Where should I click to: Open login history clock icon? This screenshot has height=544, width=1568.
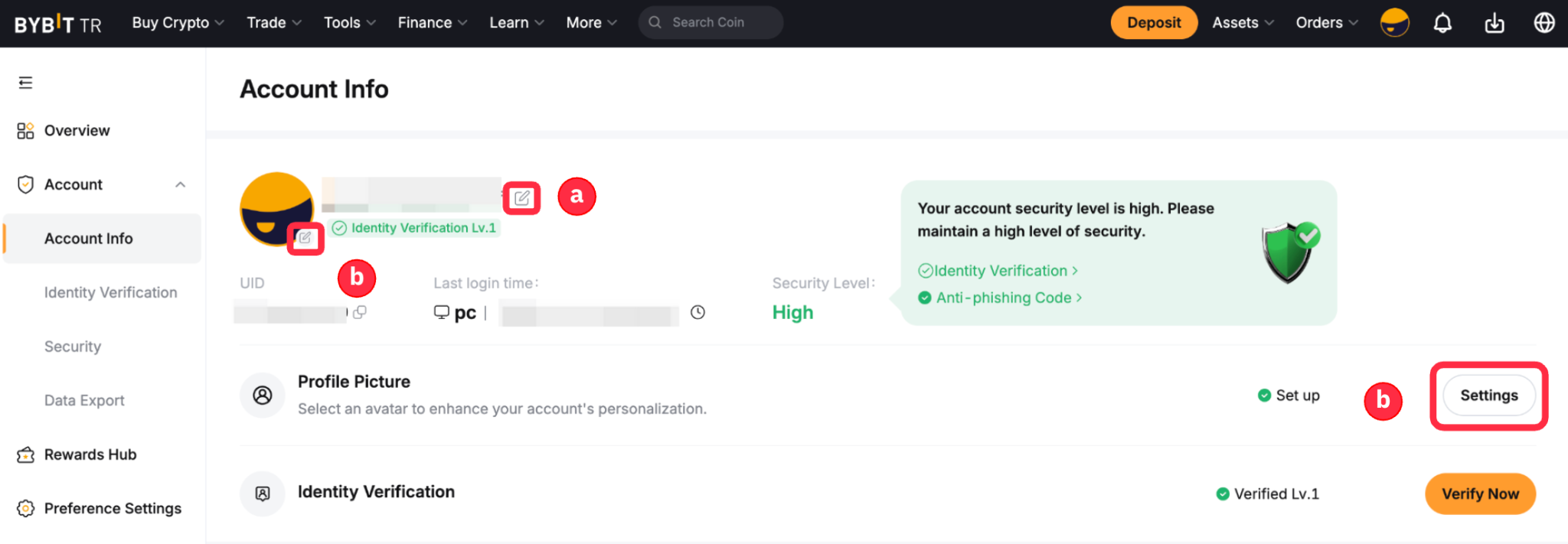coord(697,312)
